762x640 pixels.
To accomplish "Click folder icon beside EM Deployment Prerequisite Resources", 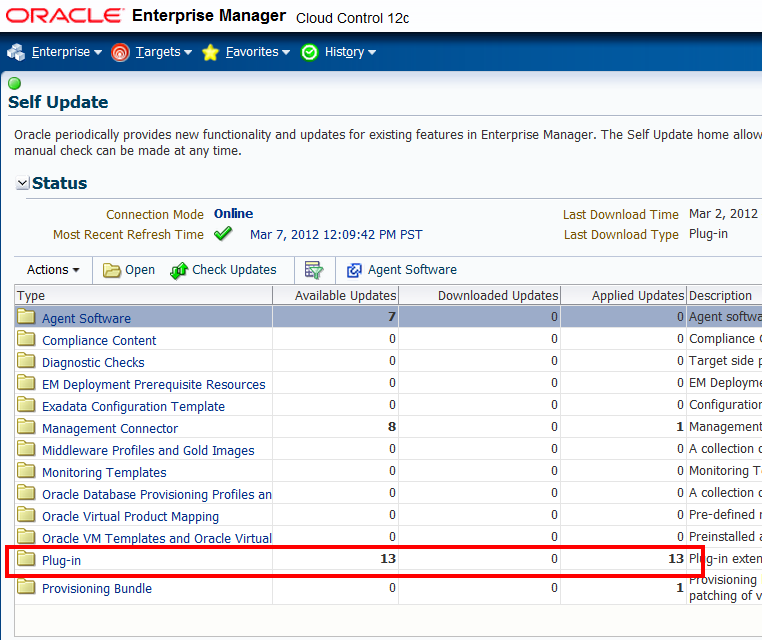I will tap(26, 383).
